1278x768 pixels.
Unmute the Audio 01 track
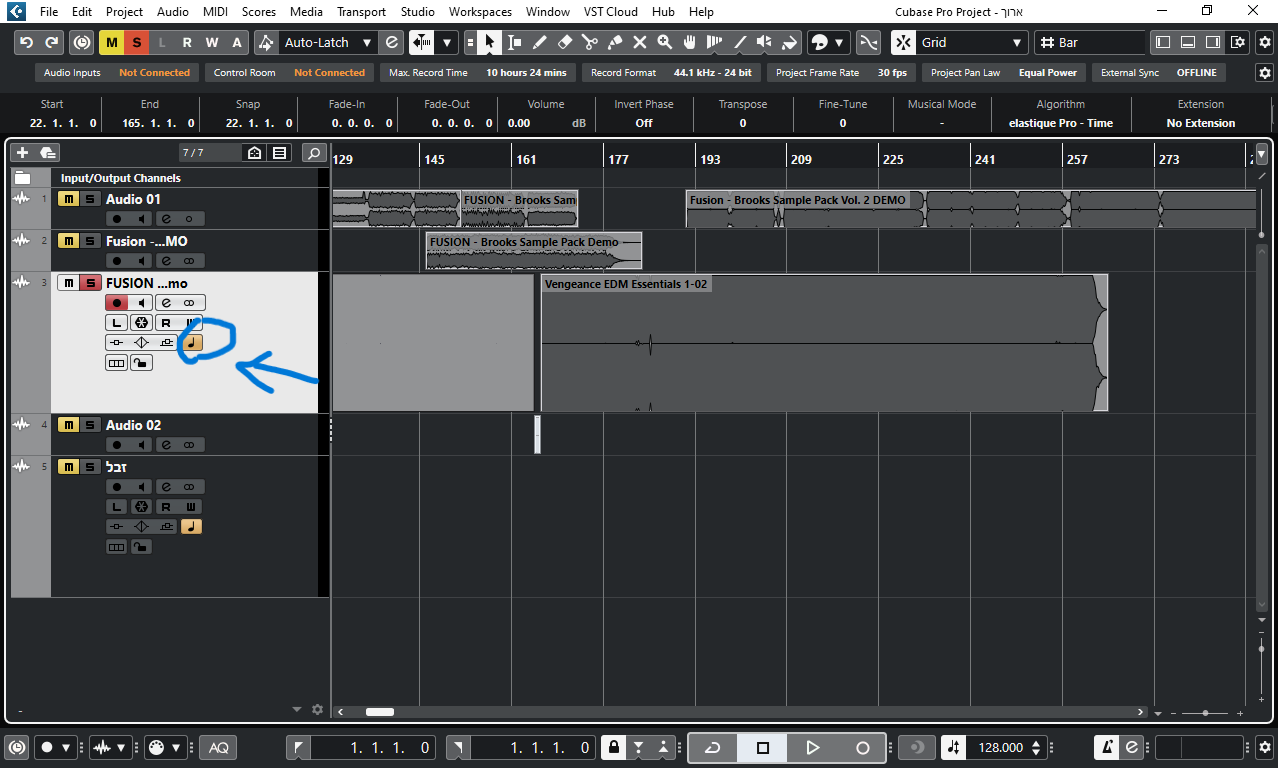tap(68, 199)
